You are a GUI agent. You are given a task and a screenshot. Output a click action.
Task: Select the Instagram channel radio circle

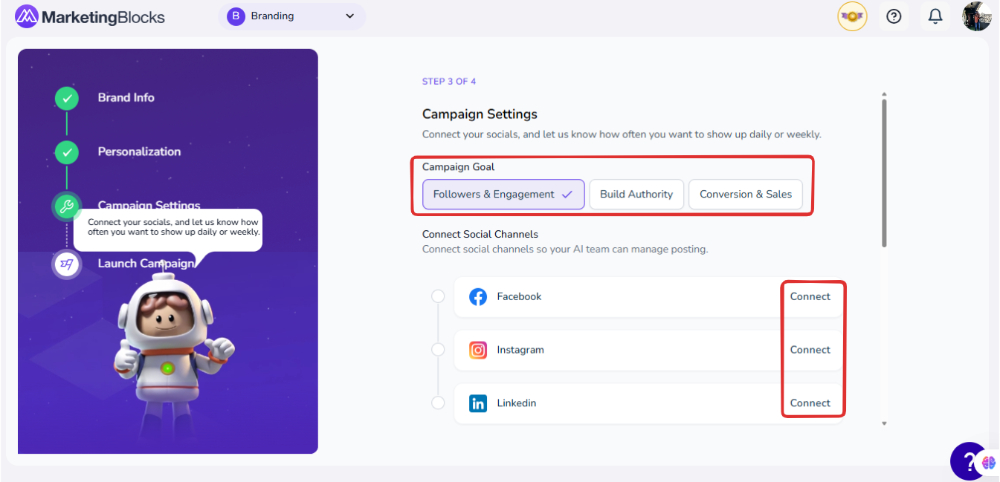point(438,350)
